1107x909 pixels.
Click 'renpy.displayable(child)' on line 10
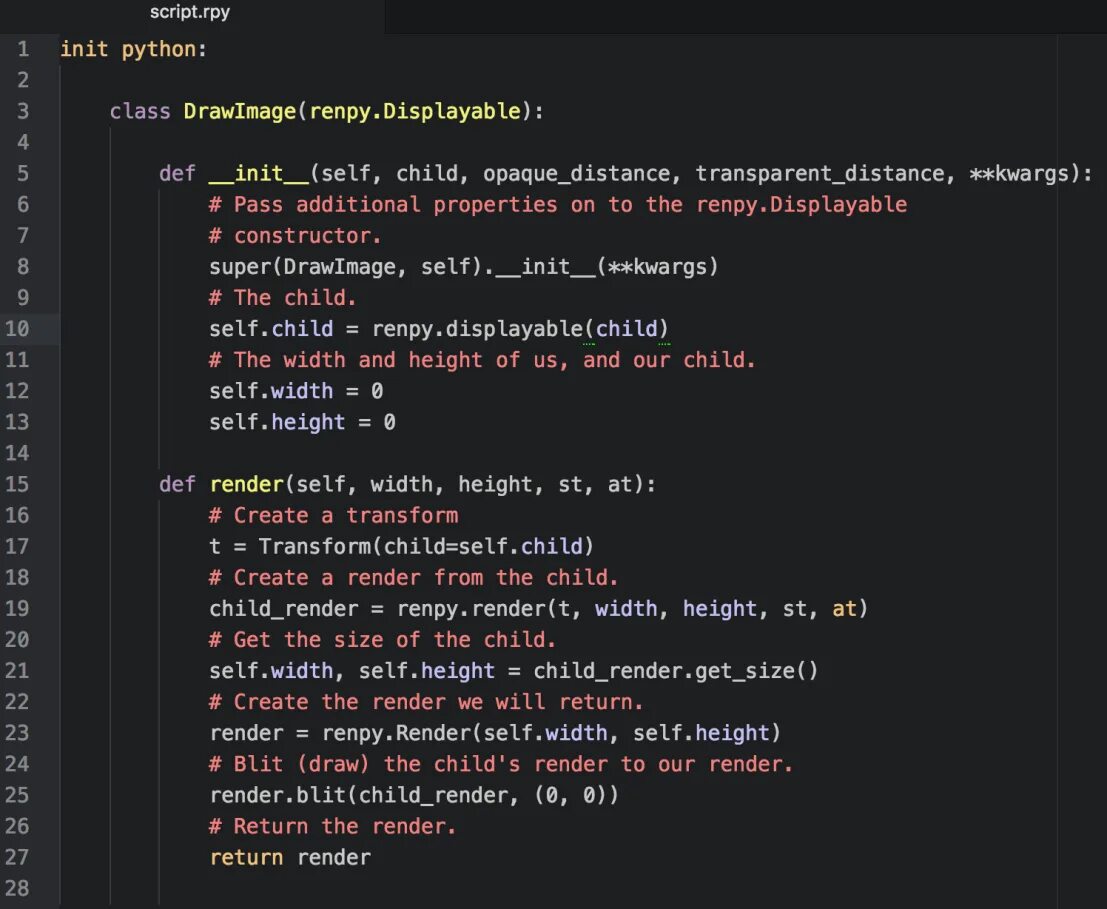pyautogui.click(x=520, y=329)
